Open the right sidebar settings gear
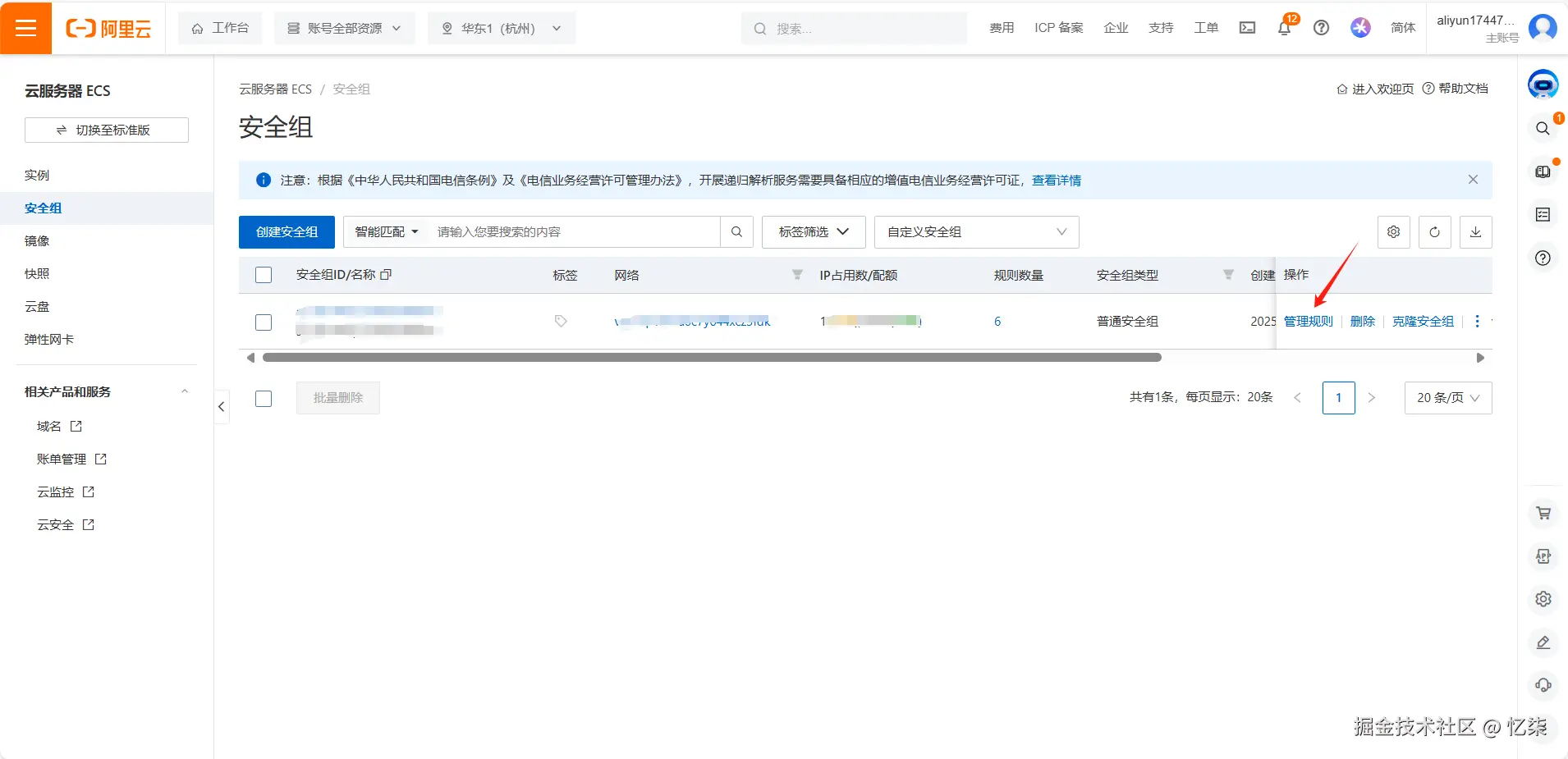Screen dimensions: 1568x759 pyautogui.click(x=1543, y=599)
